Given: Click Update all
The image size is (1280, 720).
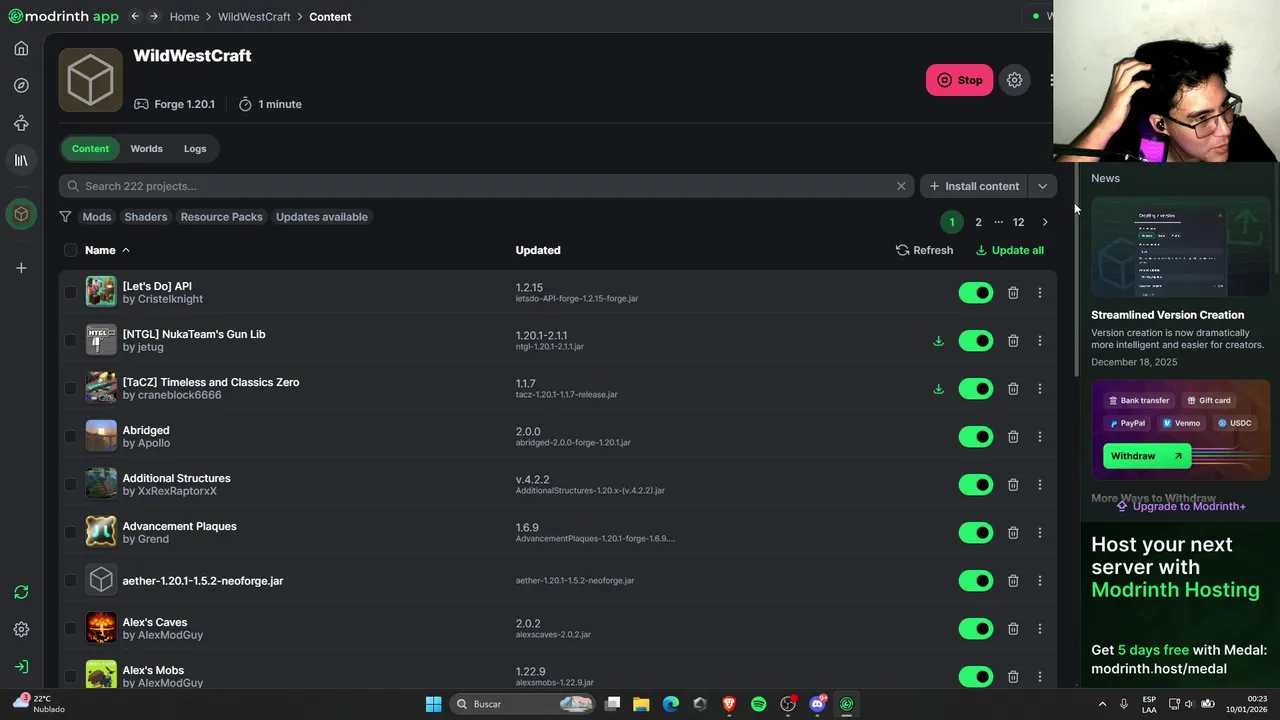Looking at the screenshot, I should (1009, 250).
